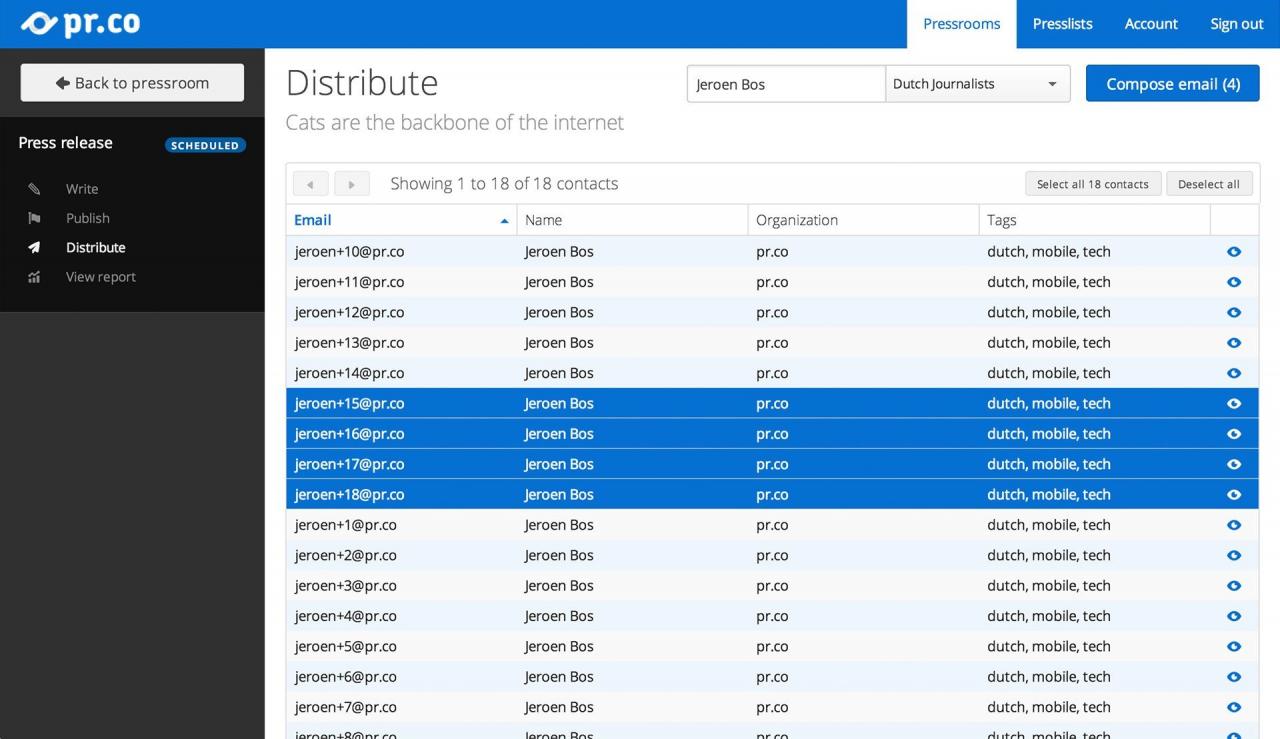The image size is (1280, 739).
Task: Click the next page arrow button
Action: [x=352, y=184]
